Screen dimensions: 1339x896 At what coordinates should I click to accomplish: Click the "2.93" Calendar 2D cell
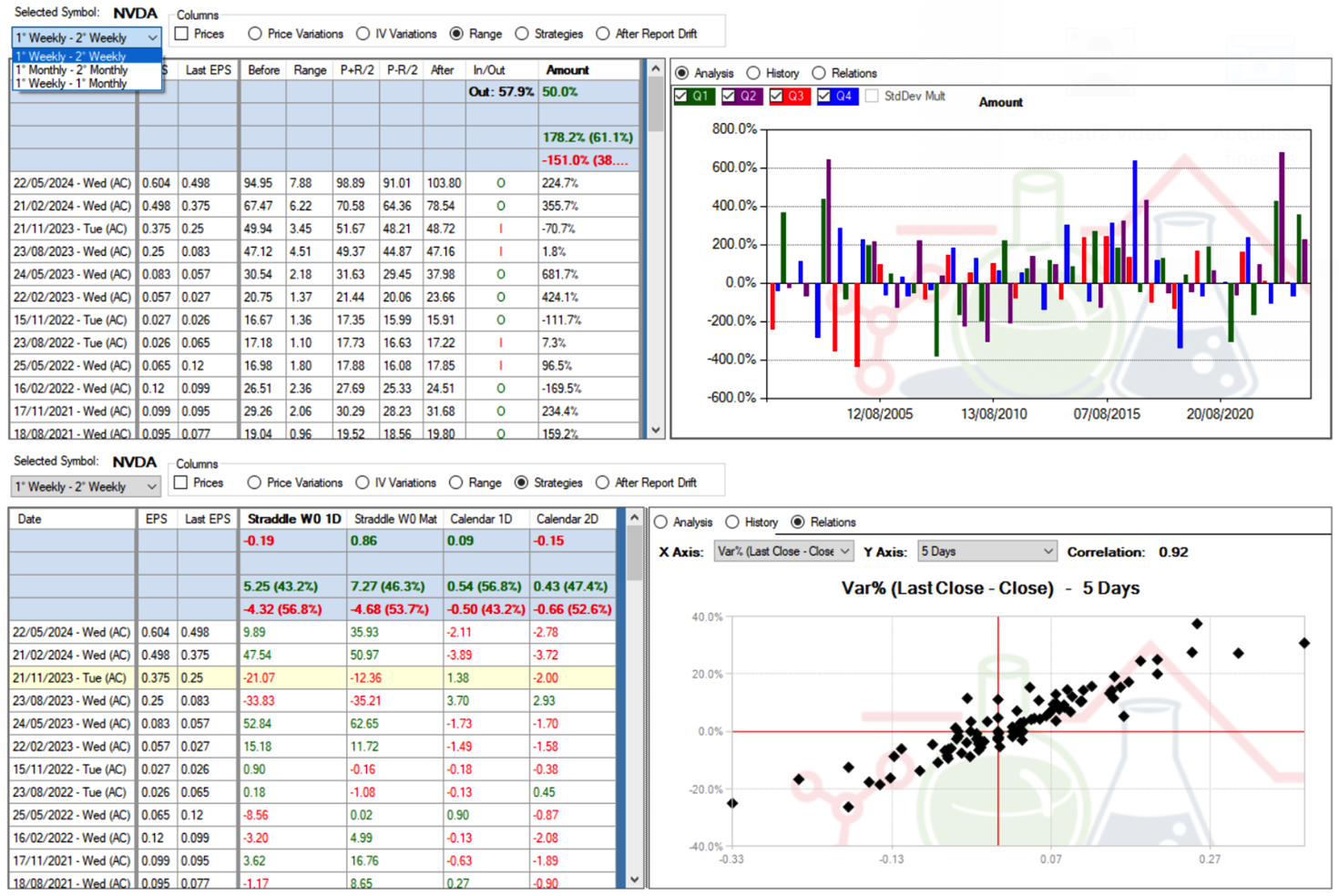(x=572, y=700)
